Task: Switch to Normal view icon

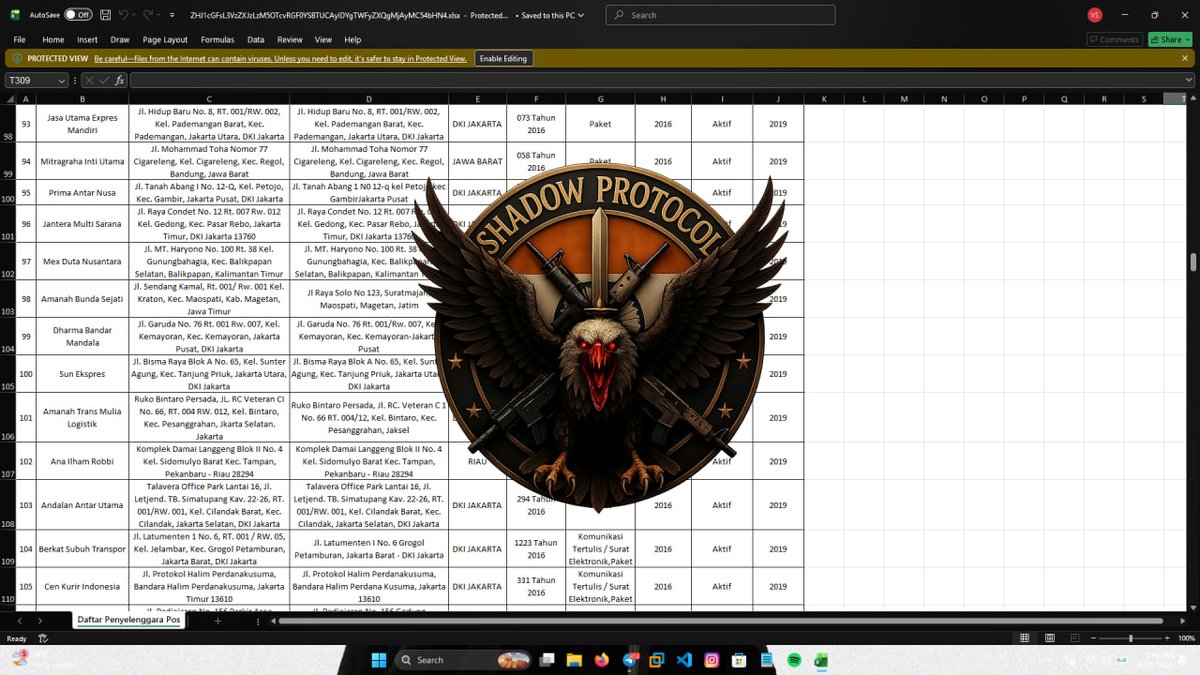Action: (x=1025, y=638)
